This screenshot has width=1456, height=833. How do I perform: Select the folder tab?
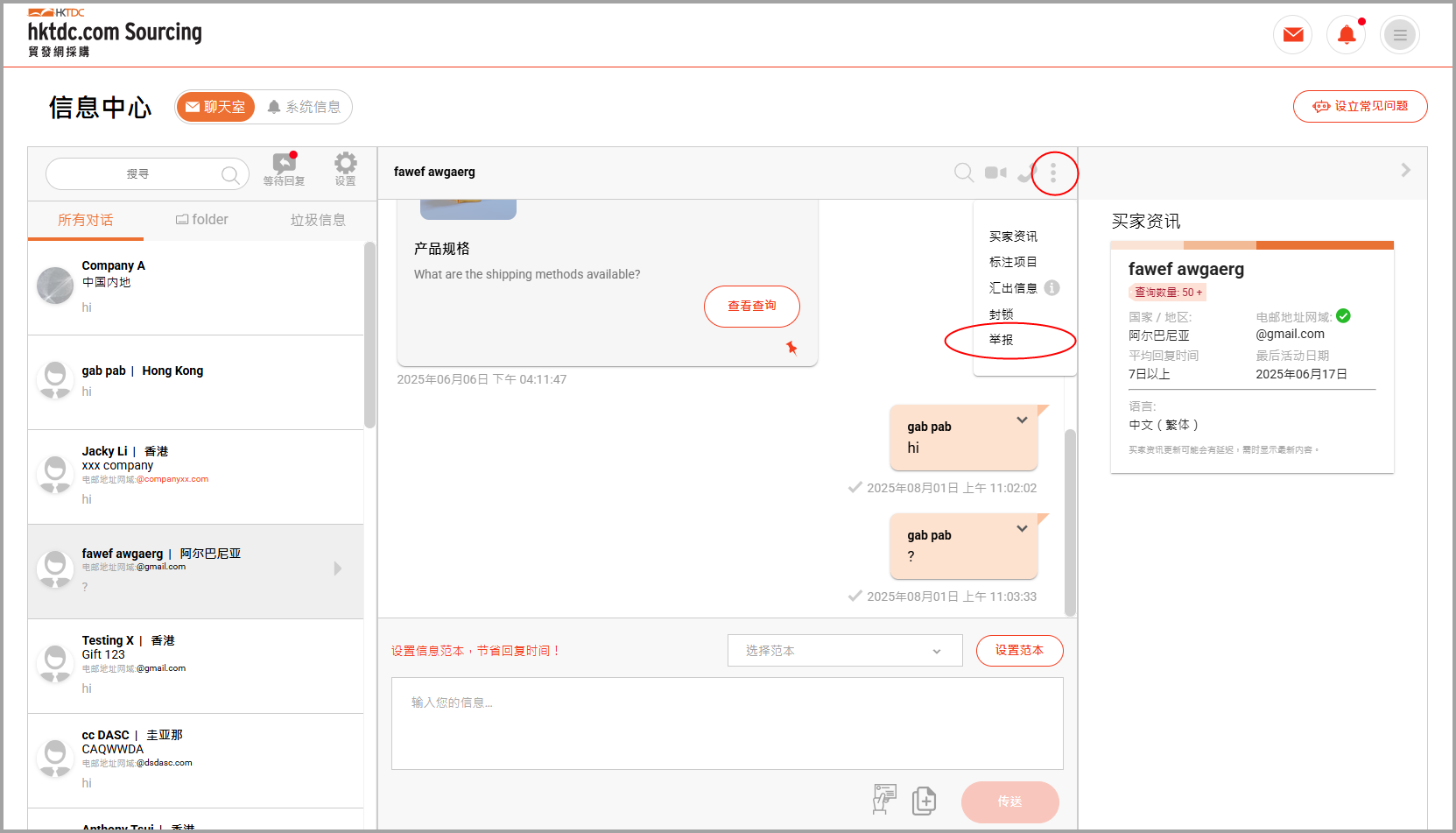(201, 220)
